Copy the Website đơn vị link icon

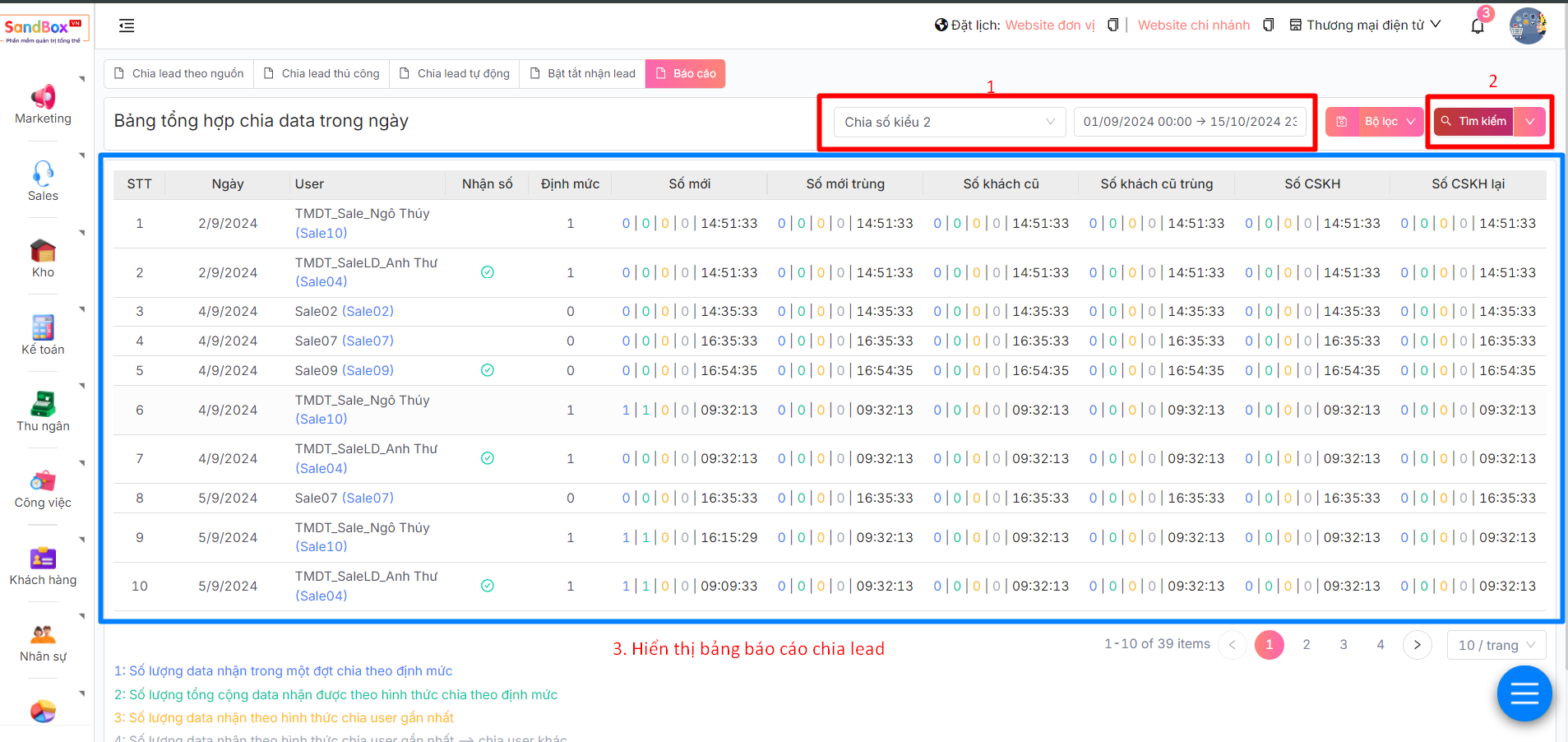click(1112, 26)
